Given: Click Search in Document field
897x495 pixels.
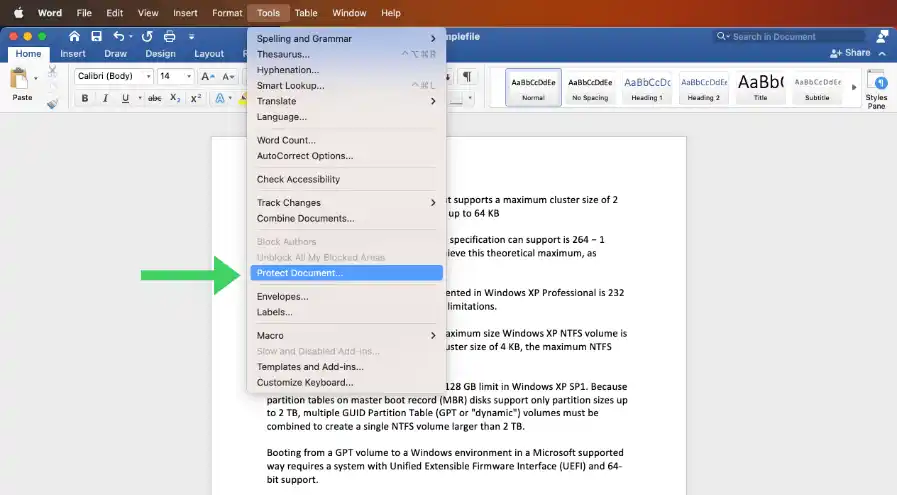Looking at the screenshot, I should [x=789, y=37].
